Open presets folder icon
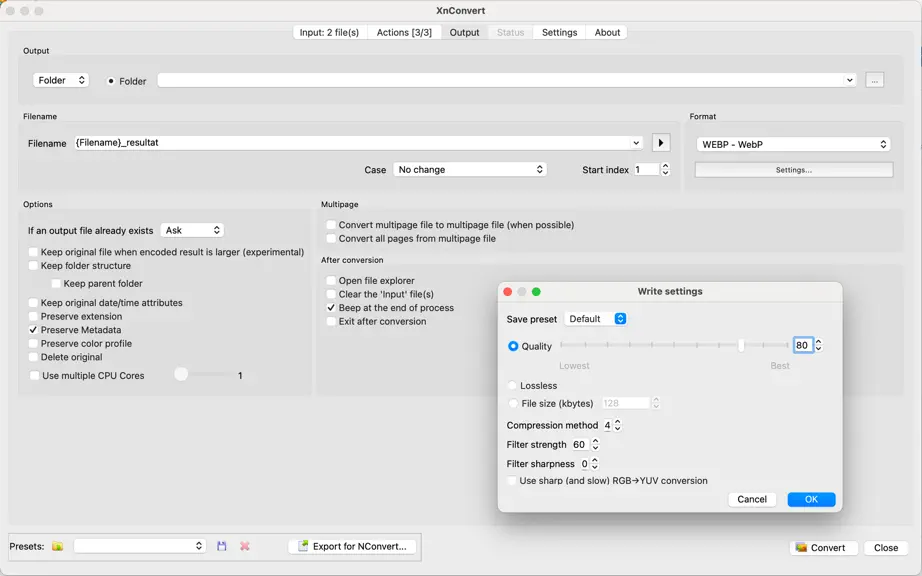The image size is (922, 576). click(x=57, y=546)
